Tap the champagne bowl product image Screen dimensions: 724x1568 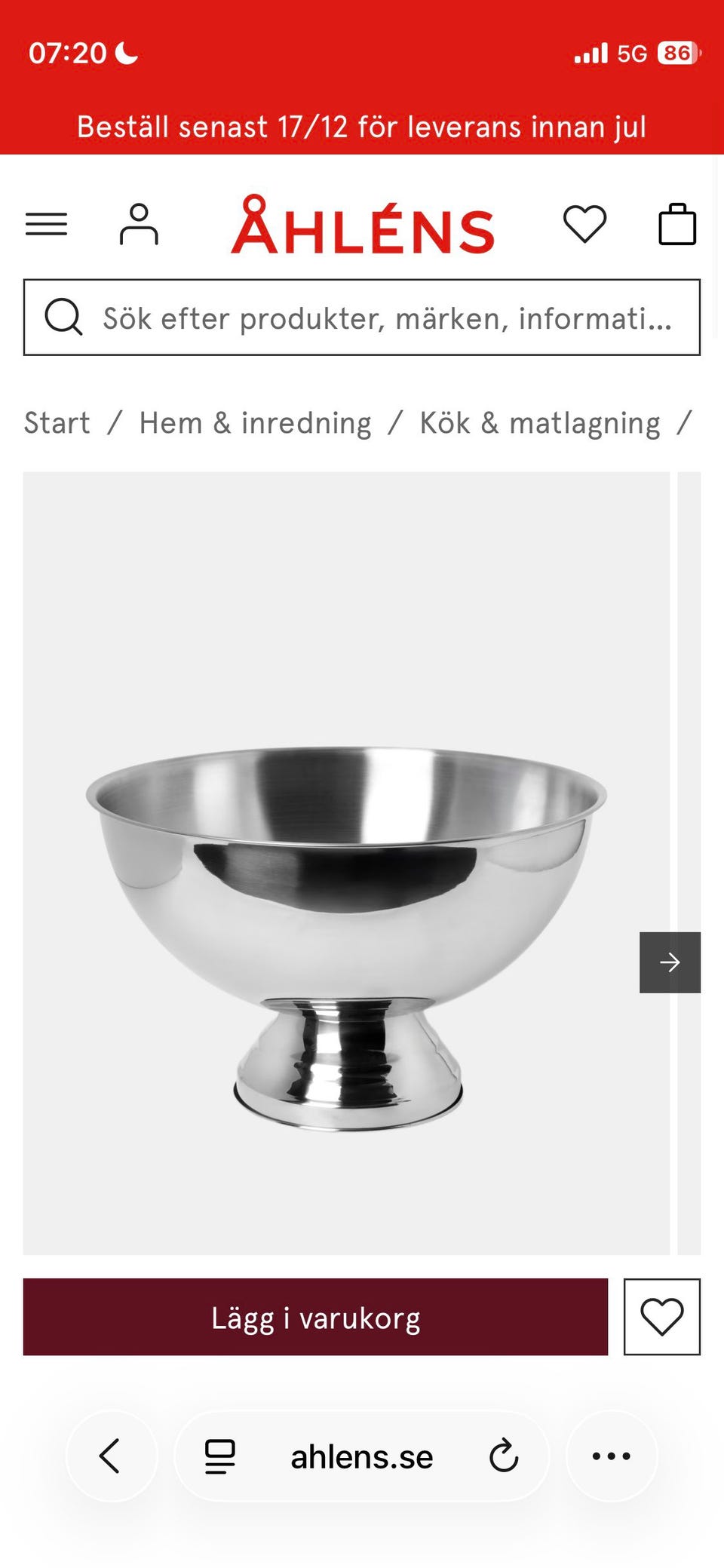click(x=346, y=864)
